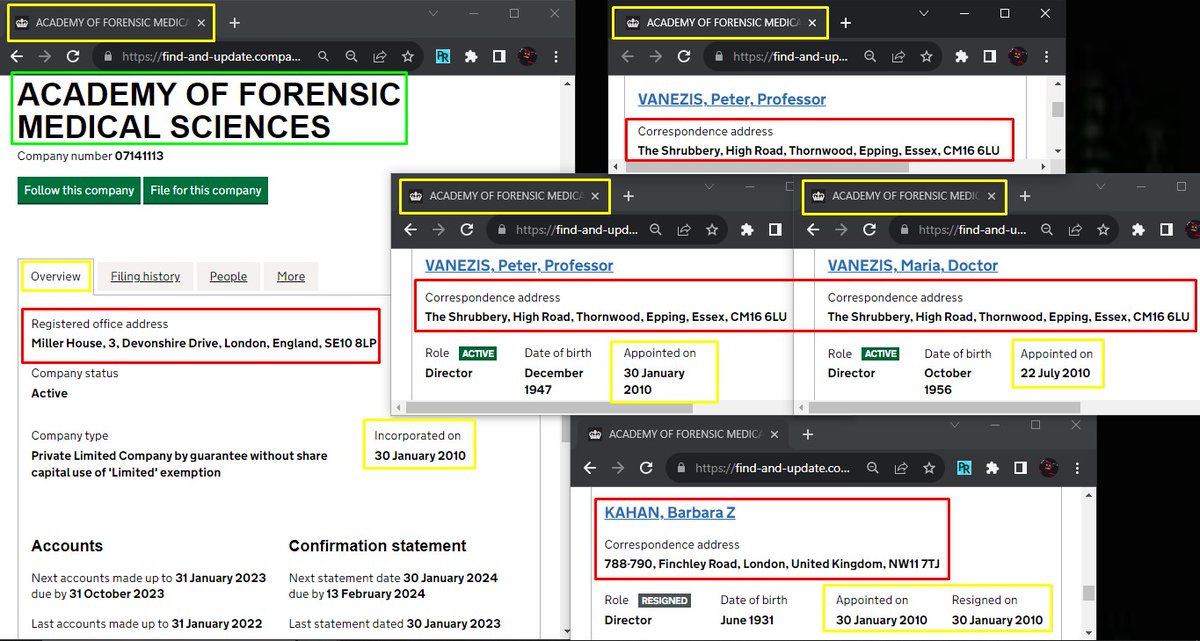Click Follow this company button
The width and height of the screenshot is (1200, 641).
pos(79,190)
